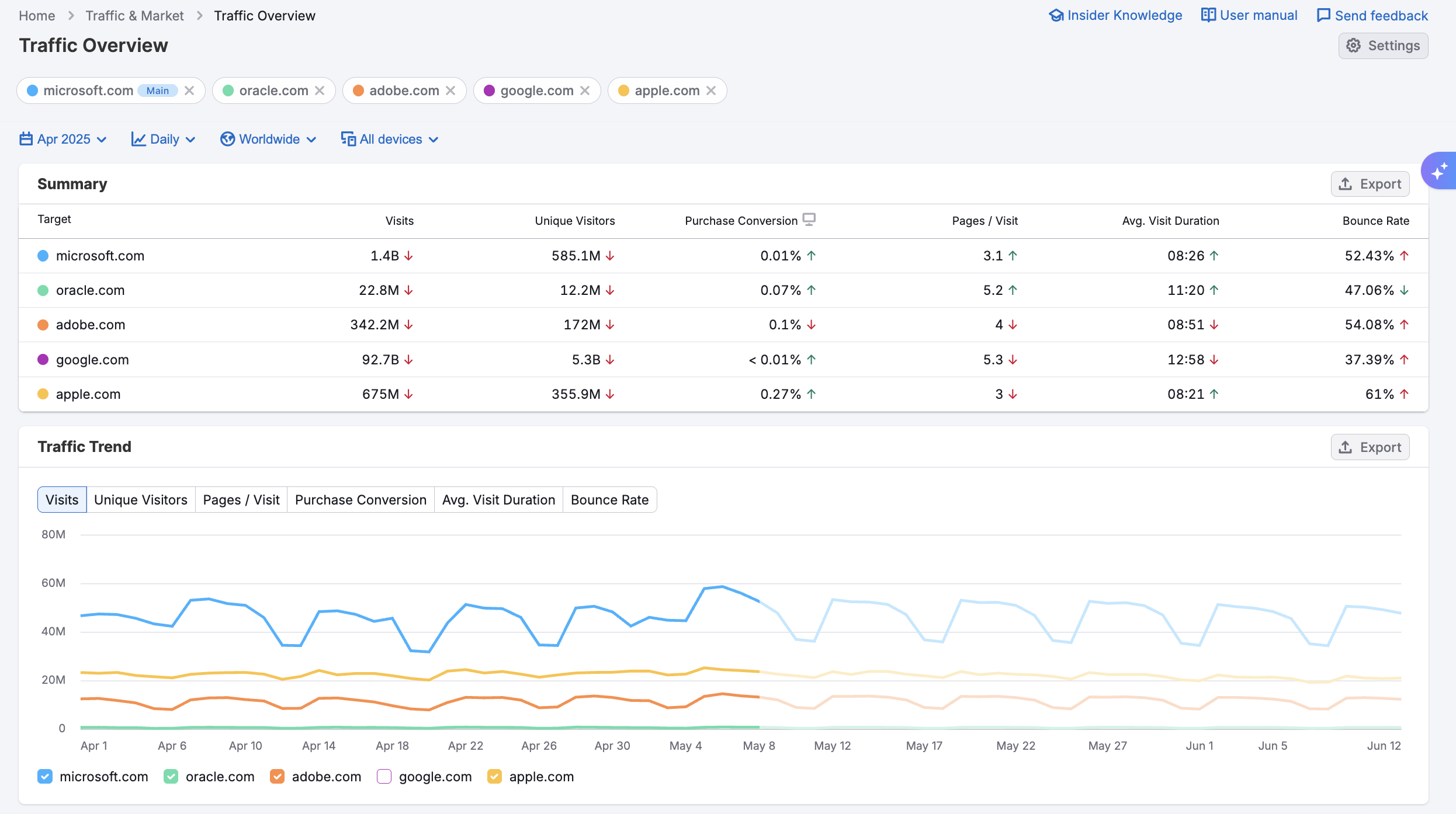Uncheck oracle.com in chart legend
Image resolution: width=1456 pixels, height=814 pixels.
[x=171, y=777]
